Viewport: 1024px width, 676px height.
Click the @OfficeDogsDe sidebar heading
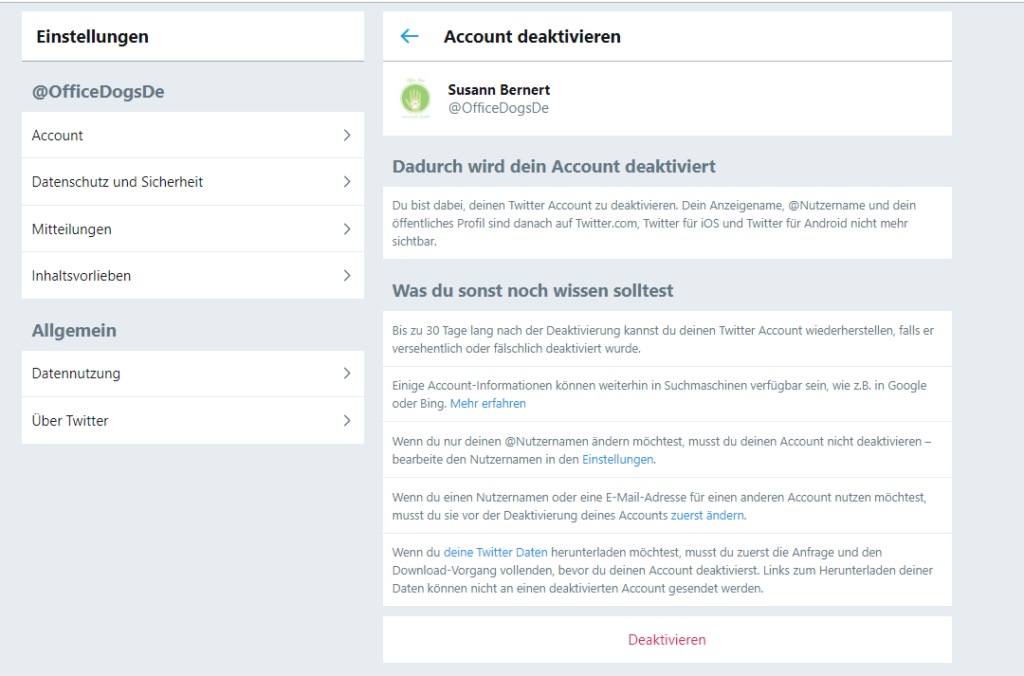coord(98,91)
